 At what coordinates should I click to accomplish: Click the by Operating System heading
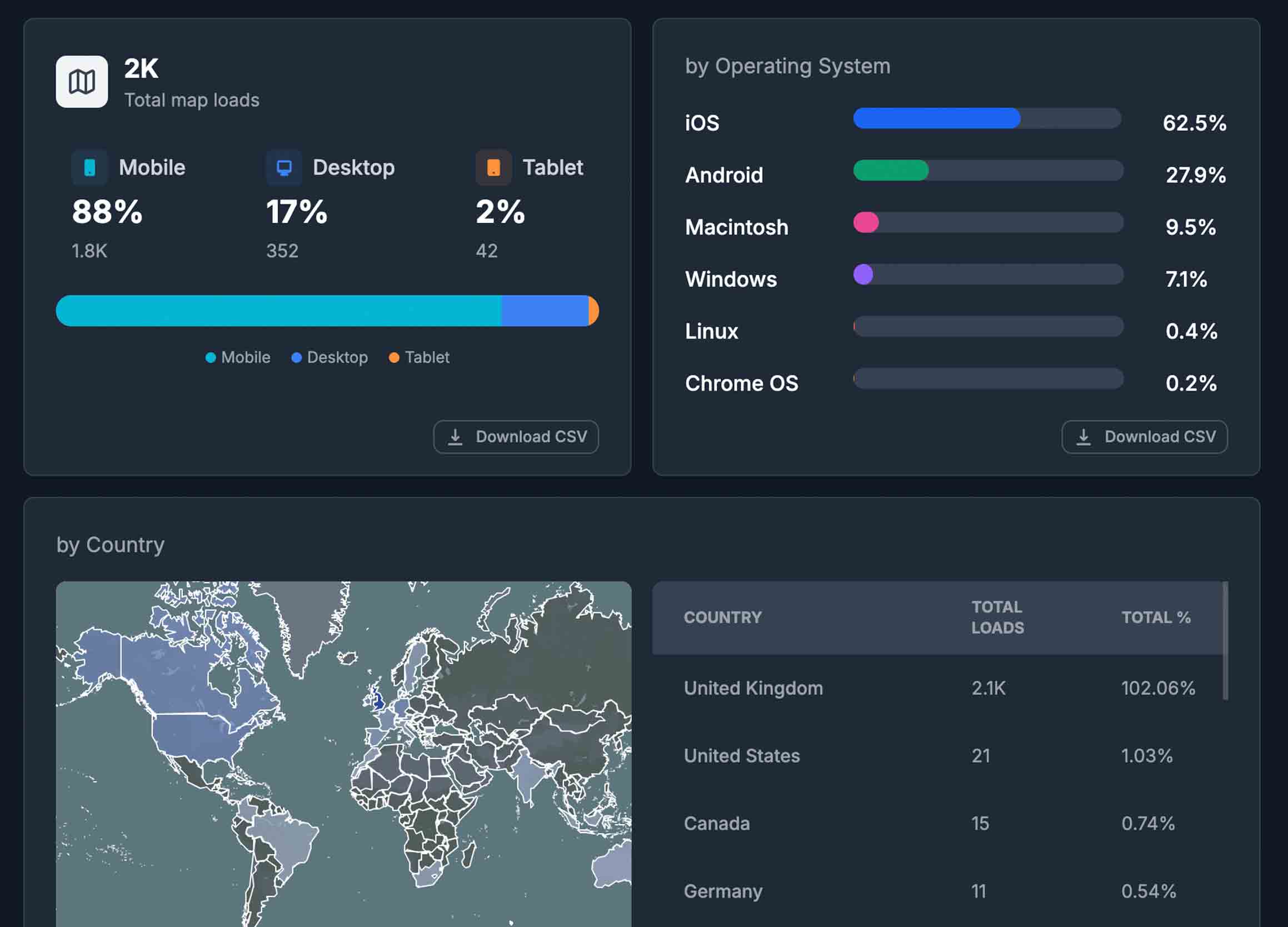click(x=788, y=67)
